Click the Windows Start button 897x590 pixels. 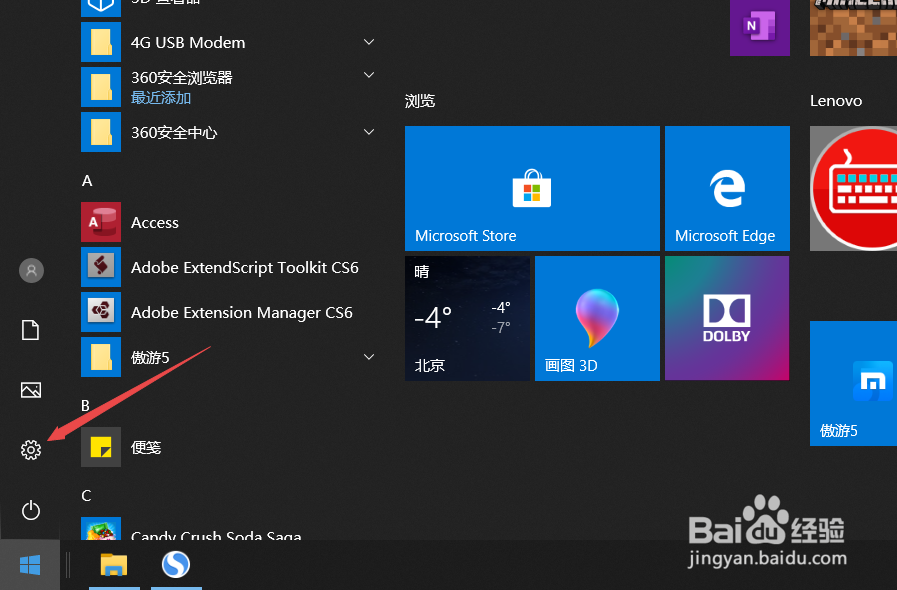(x=30, y=565)
